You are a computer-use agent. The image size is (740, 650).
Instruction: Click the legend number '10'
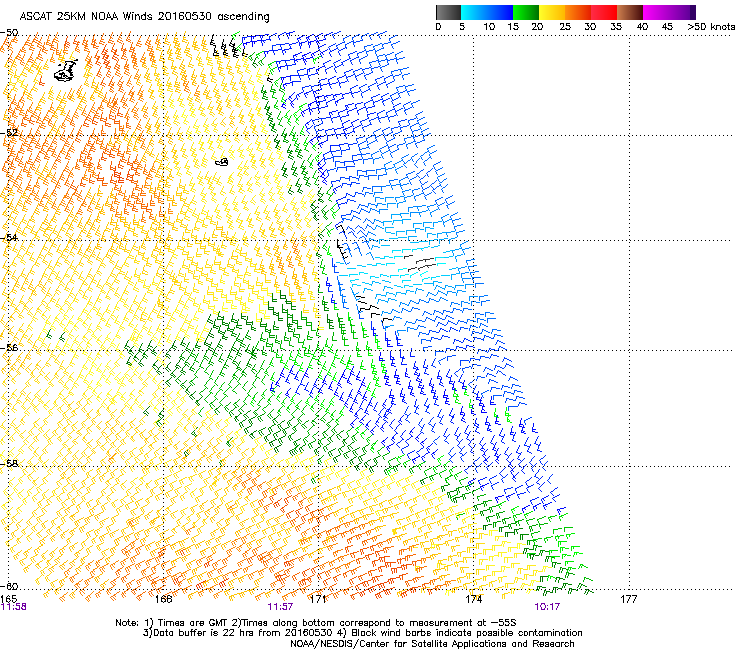click(489, 27)
